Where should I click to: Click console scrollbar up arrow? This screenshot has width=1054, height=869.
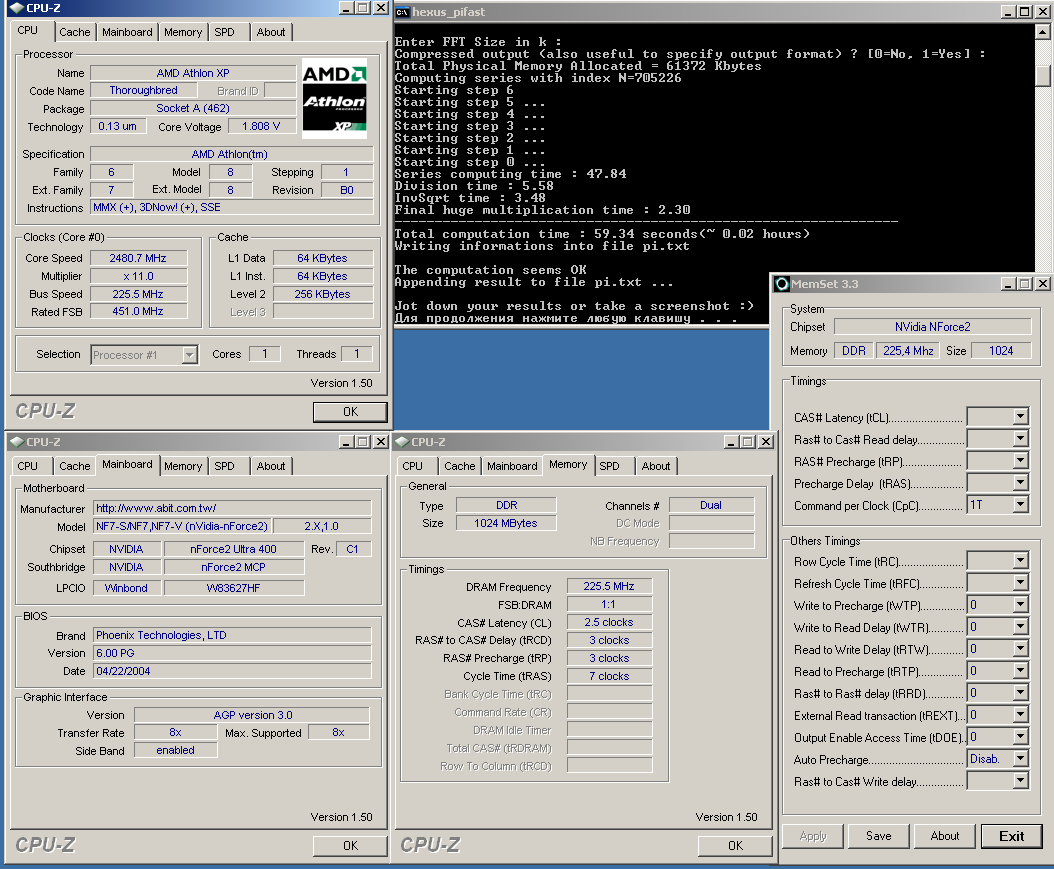[1043, 31]
